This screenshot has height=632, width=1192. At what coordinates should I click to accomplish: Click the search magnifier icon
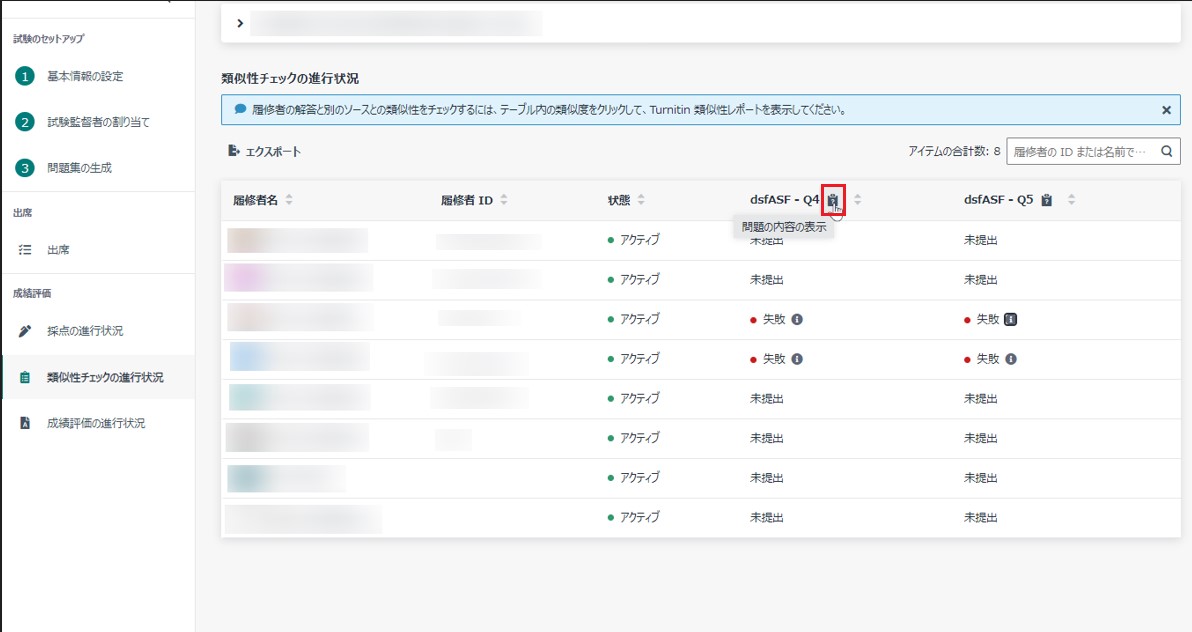[1166, 152]
